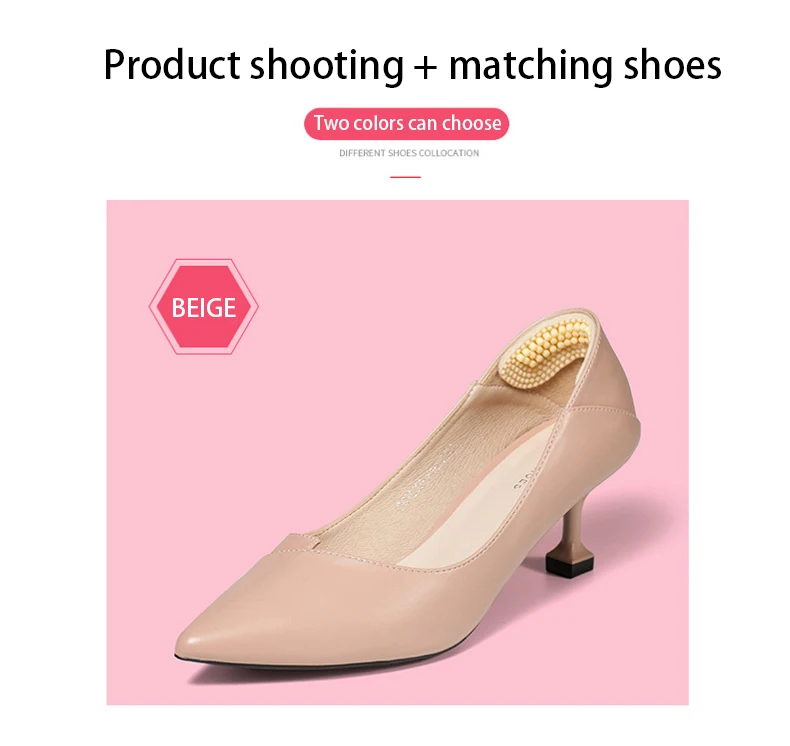Click the word "COLLOCATION" in the subtitle

(x=448, y=153)
